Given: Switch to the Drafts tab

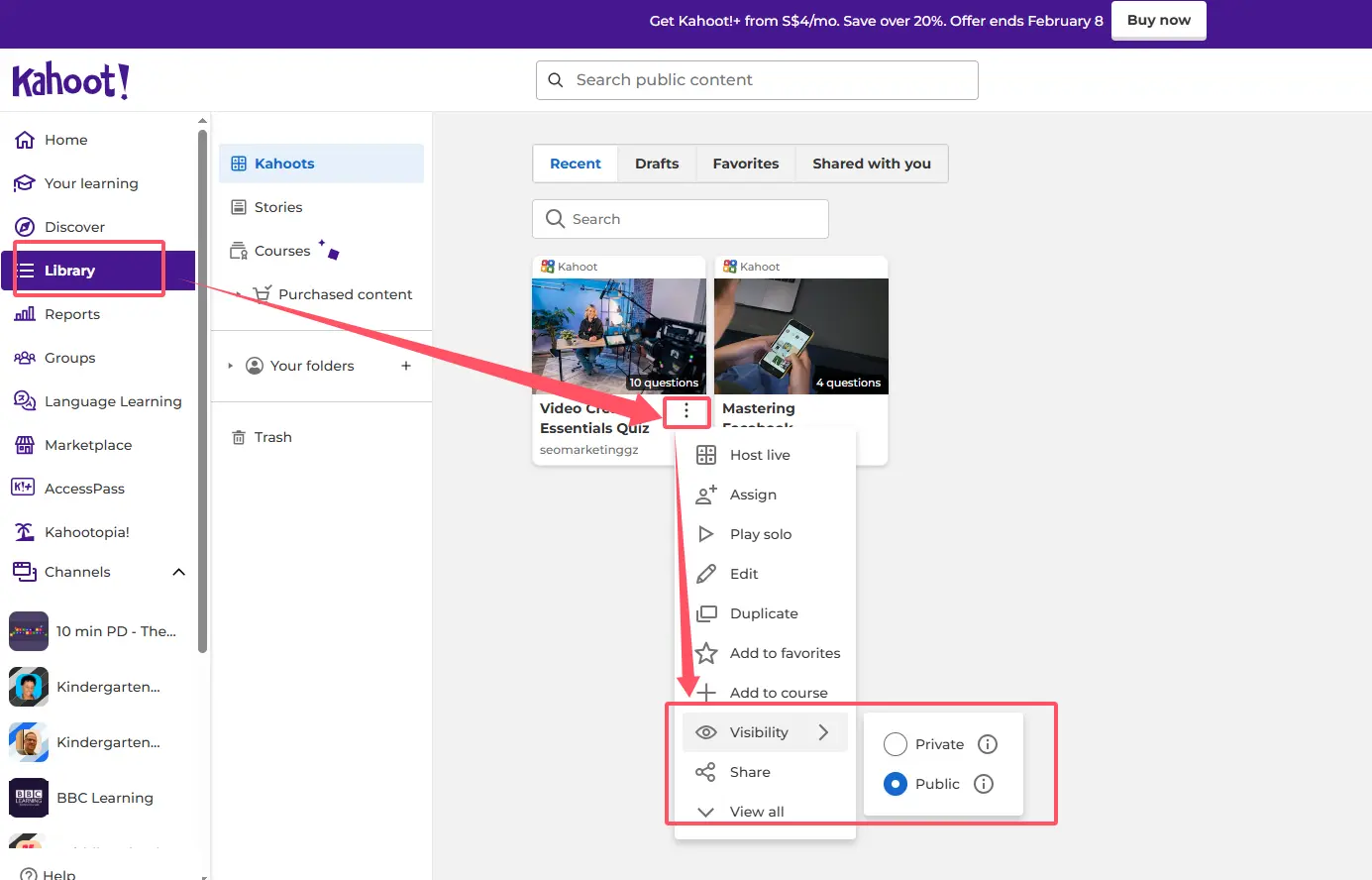Looking at the screenshot, I should pos(657,164).
